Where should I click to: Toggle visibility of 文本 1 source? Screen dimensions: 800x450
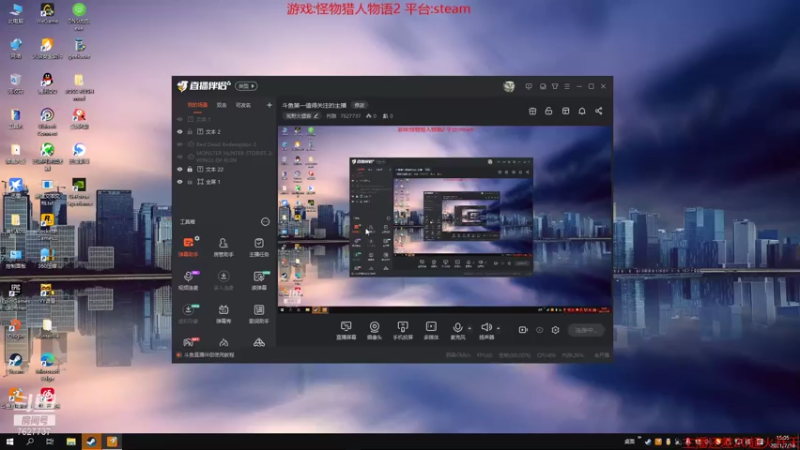(x=180, y=119)
